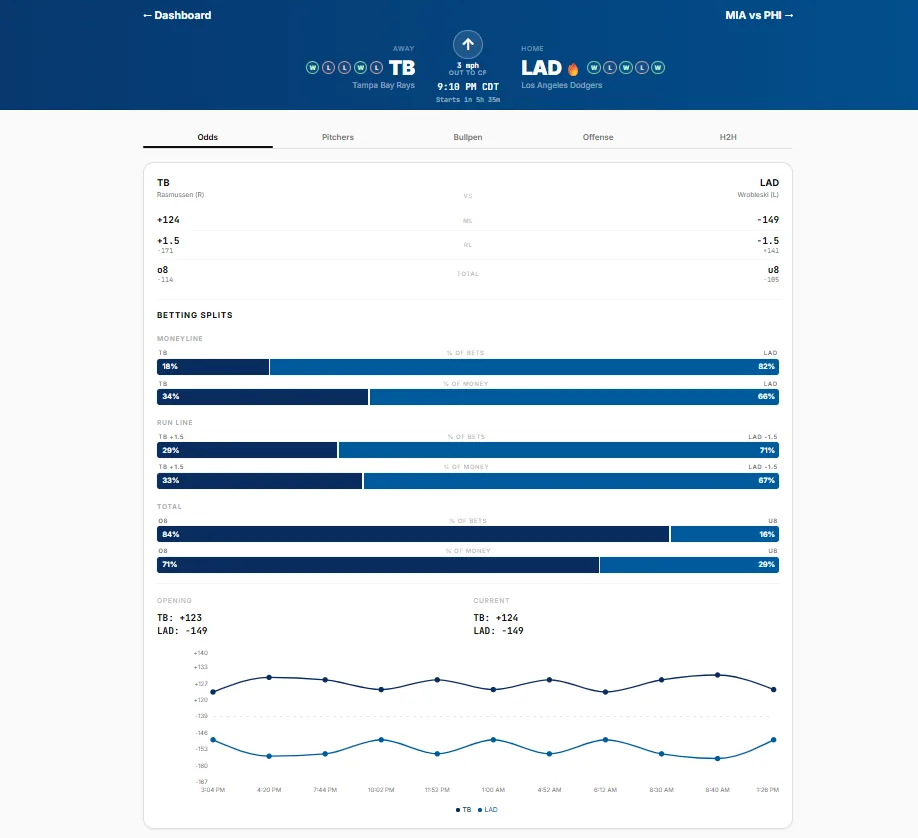Click the wind direction arrow icon
Viewport: 918px width, 838px height.
(x=468, y=44)
